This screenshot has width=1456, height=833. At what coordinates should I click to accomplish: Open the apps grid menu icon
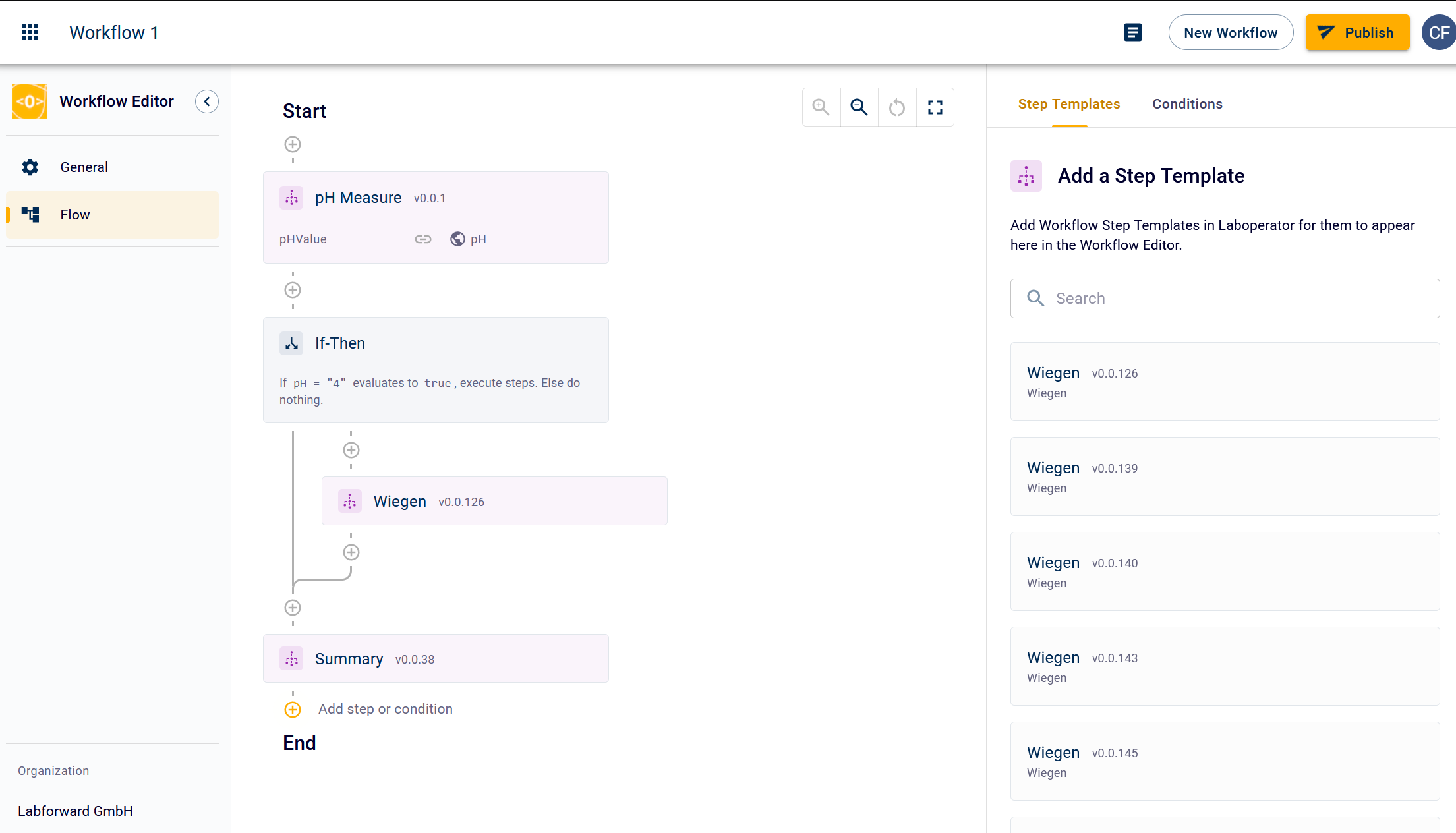pyautogui.click(x=30, y=32)
